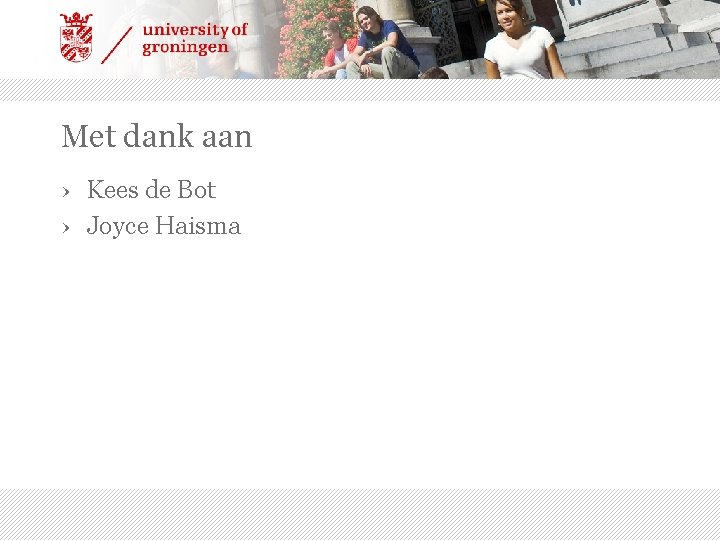The height and width of the screenshot is (540, 720).
Task: Select the 'Joyce Haisma' bullet text
Action: click(x=163, y=226)
